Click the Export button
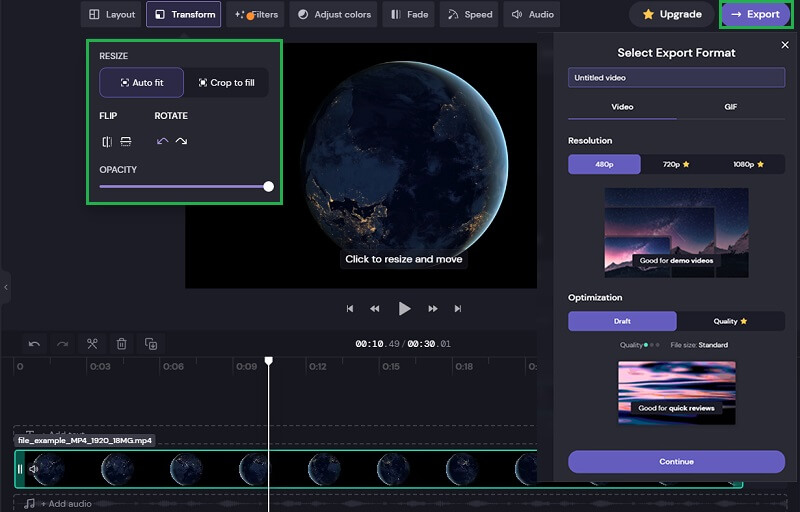This screenshot has width=800, height=512. pyautogui.click(x=755, y=14)
